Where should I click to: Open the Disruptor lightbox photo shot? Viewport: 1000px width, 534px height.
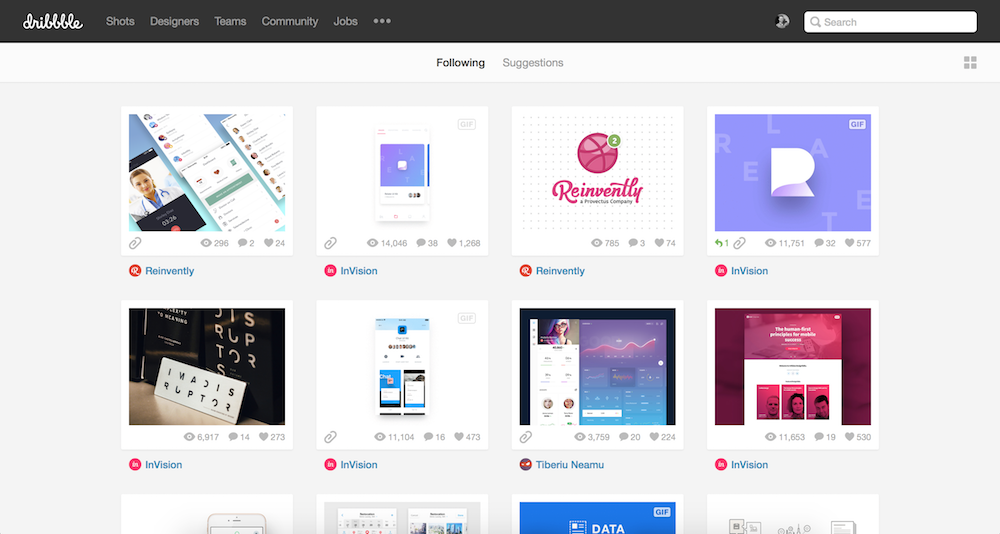(207, 366)
